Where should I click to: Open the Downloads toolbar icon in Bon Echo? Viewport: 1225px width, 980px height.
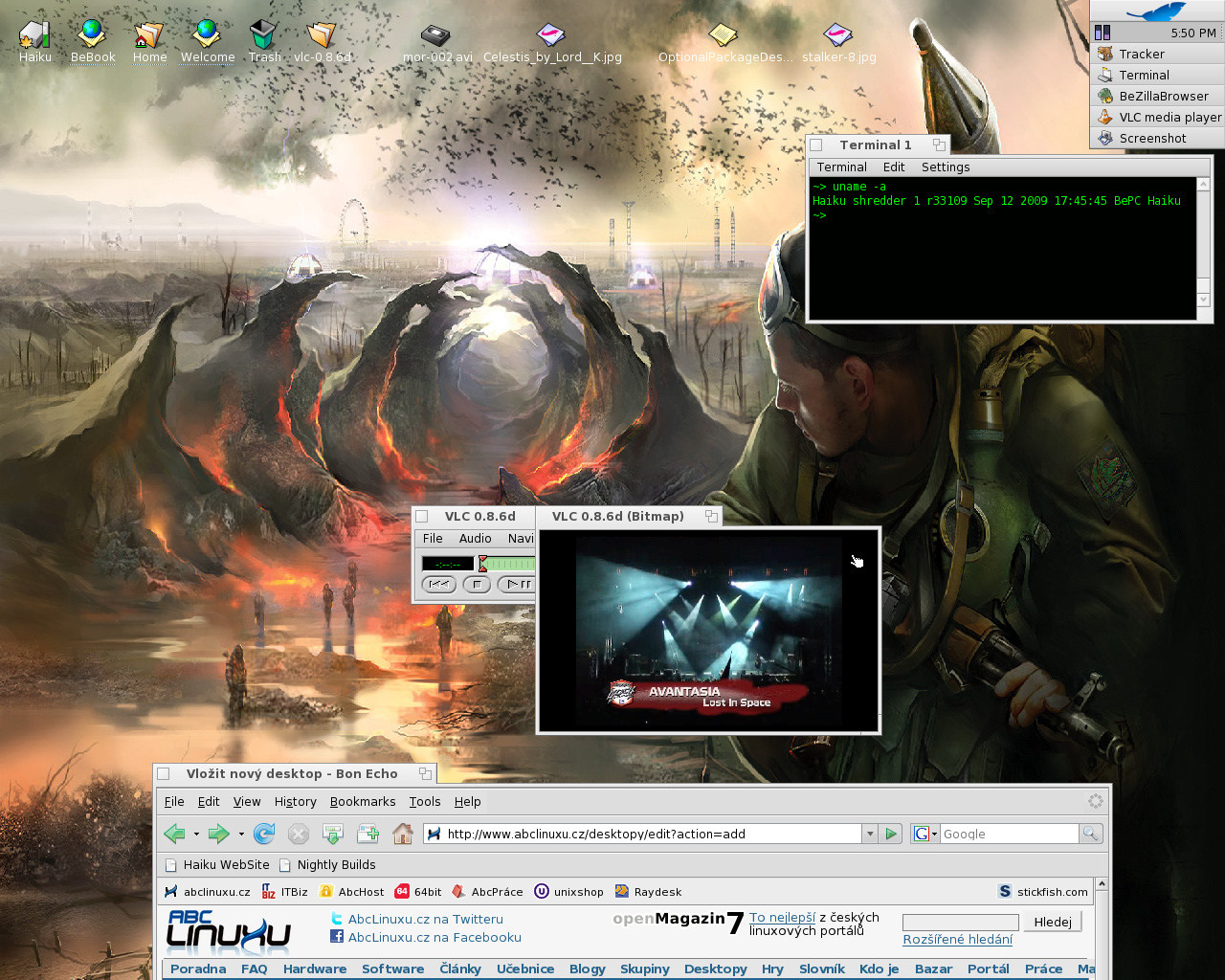333,834
